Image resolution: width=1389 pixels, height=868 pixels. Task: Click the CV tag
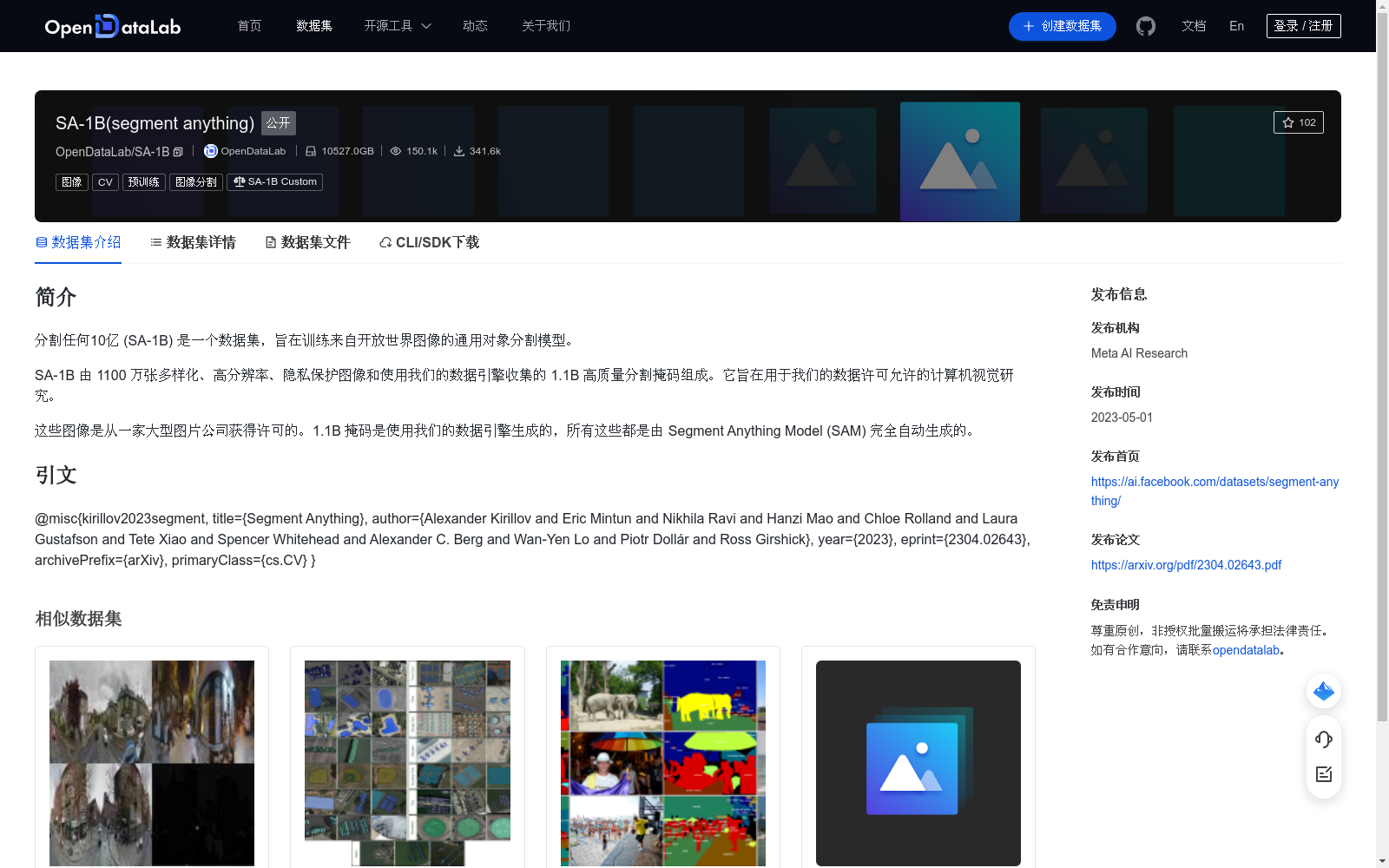[105, 182]
